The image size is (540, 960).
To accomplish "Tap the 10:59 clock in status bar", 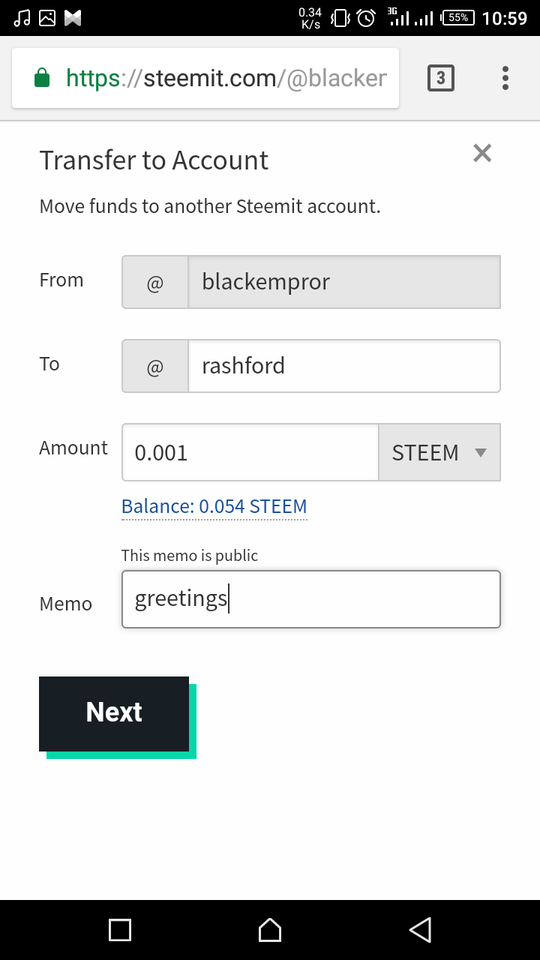I will (504, 18).
